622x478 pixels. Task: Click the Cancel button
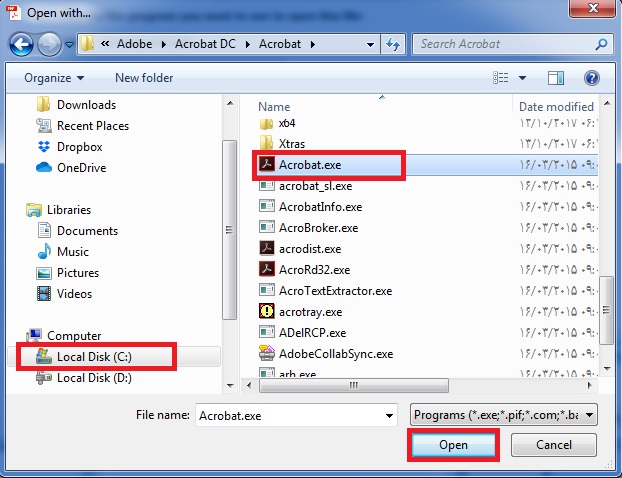554,445
